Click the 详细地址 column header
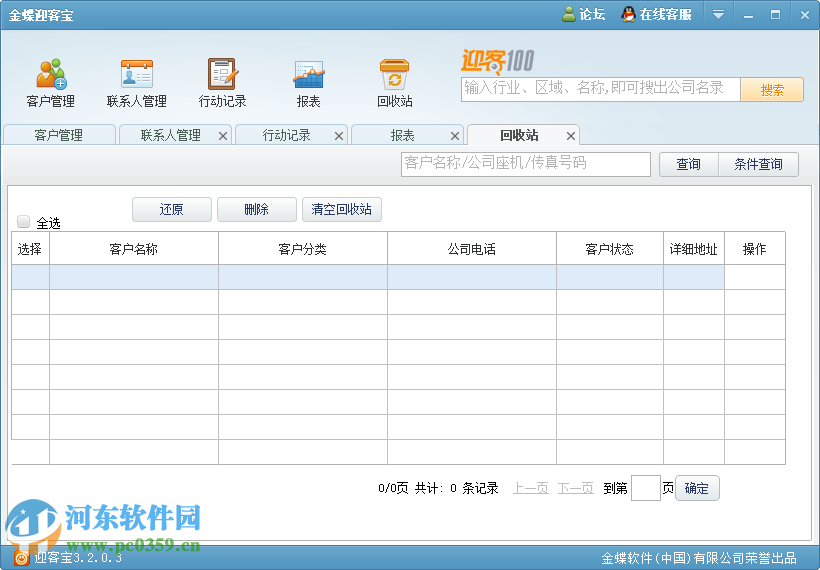This screenshot has width=820, height=570. point(694,248)
